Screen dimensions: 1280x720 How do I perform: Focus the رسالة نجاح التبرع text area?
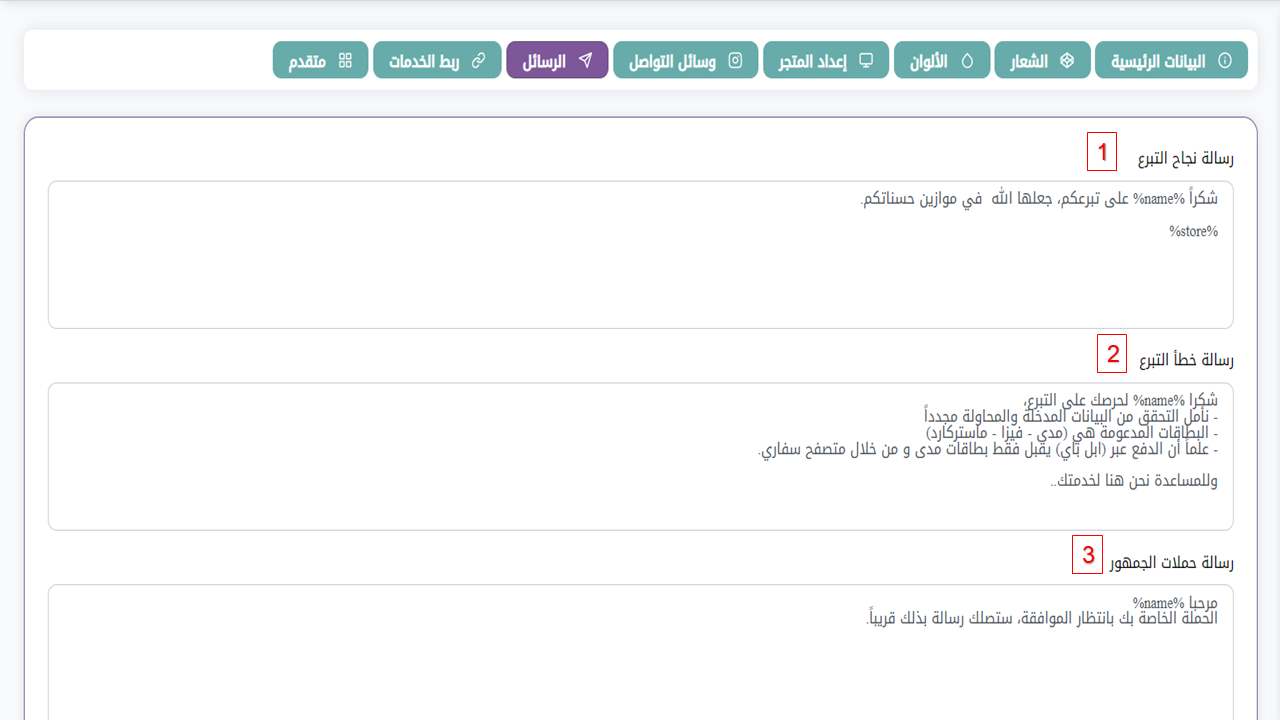click(640, 270)
